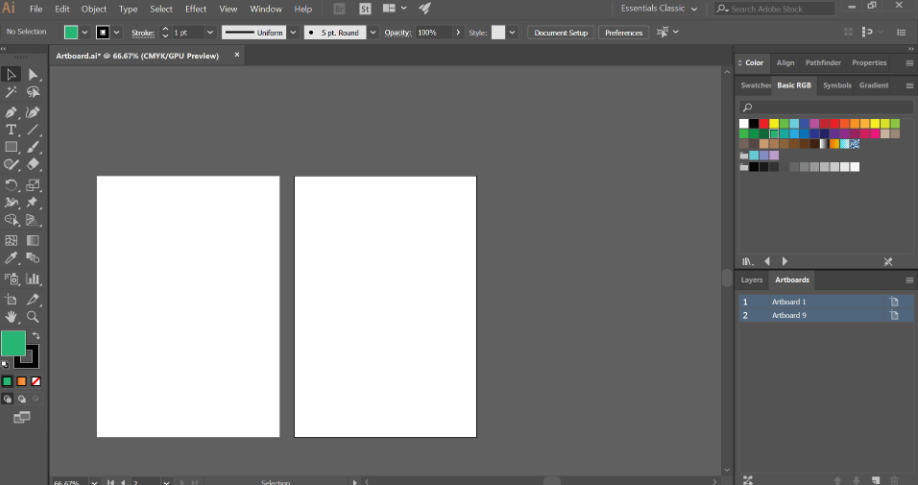This screenshot has width=918, height=485.
Task: Select the Pen tool
Action: point(11,112)
